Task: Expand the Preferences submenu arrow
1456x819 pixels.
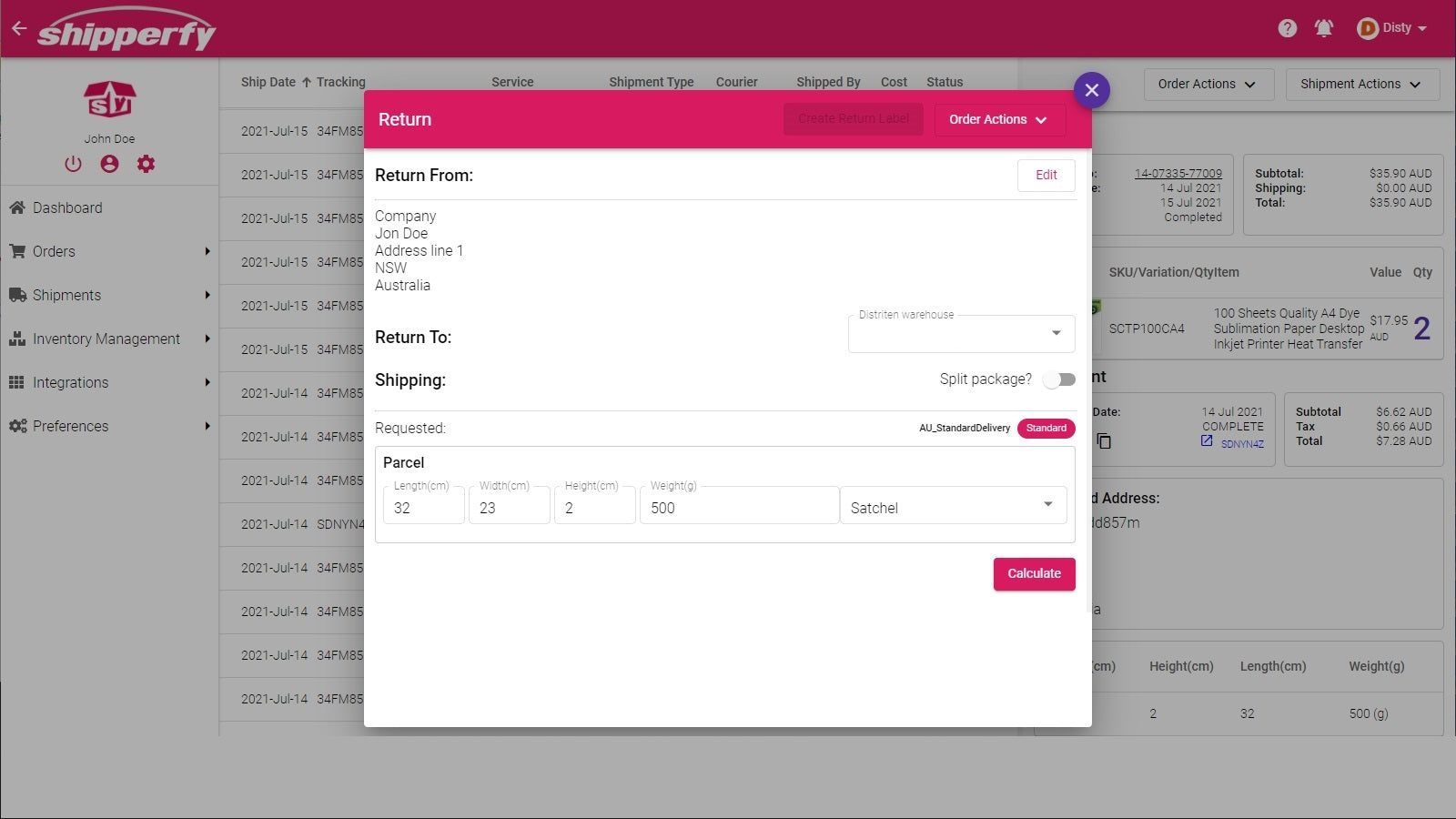Action: (x=207, y=426)
